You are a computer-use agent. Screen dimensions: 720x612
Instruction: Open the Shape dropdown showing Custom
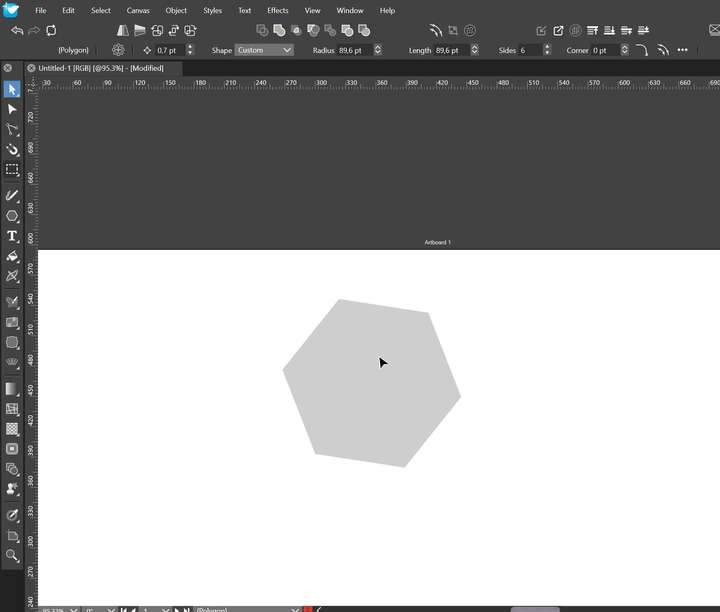264,50
